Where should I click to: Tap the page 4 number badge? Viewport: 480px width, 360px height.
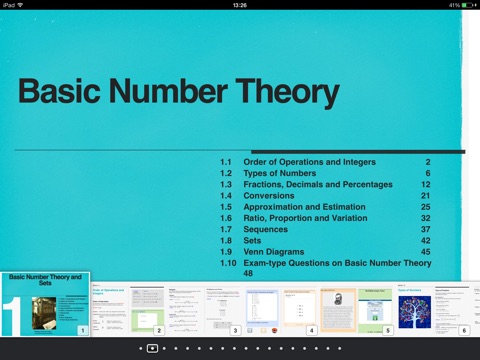312,330
